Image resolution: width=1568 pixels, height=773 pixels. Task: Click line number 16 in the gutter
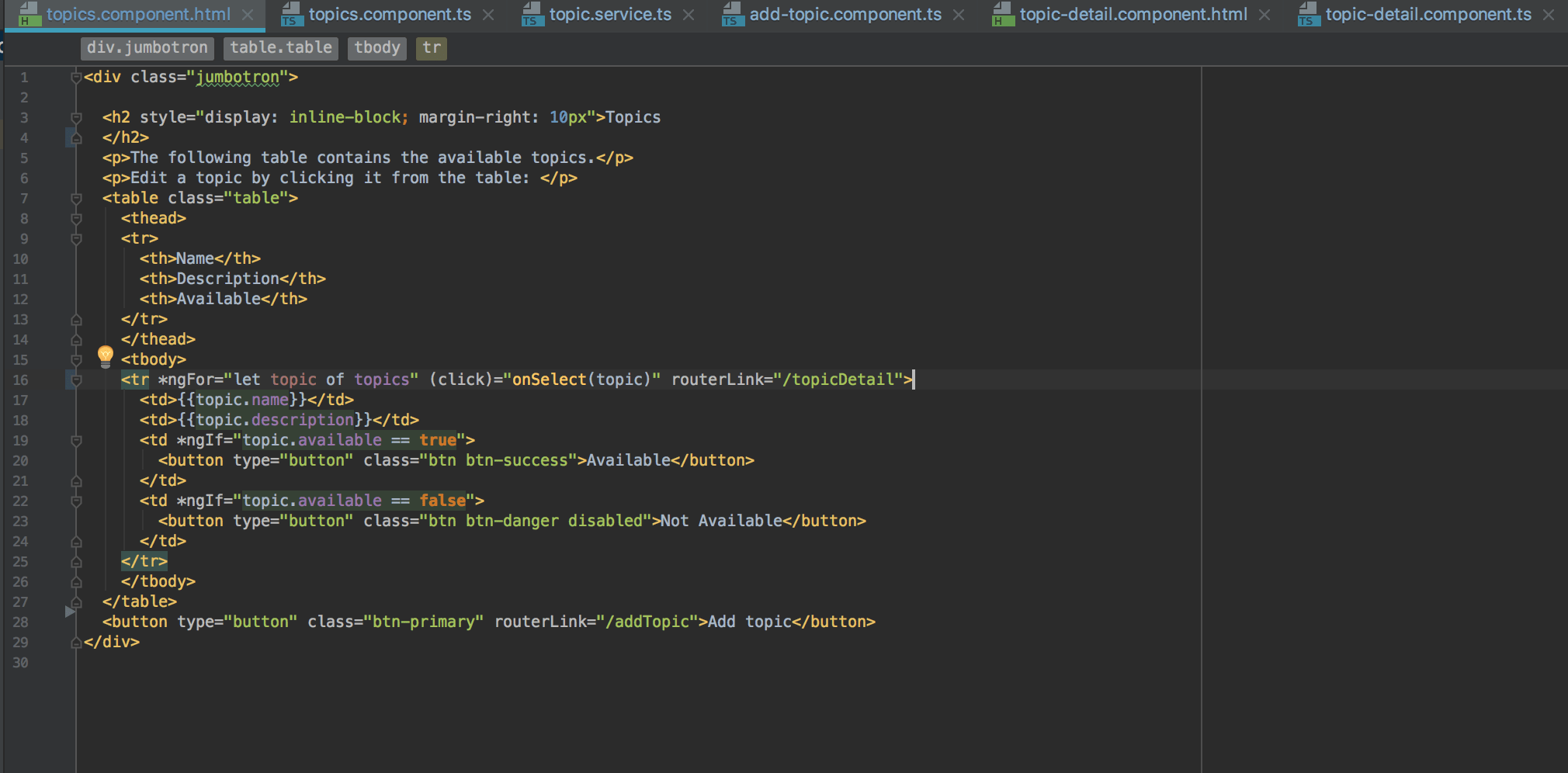tap(21, 380)
